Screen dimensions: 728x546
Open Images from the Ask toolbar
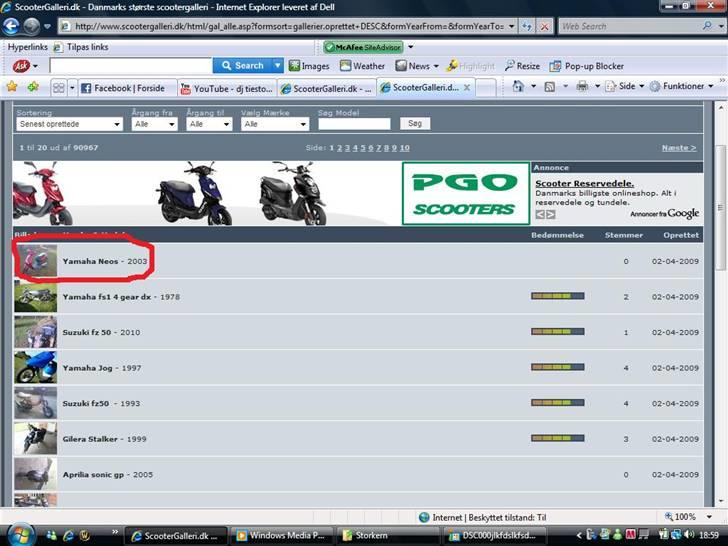pyautogui.click(x=308, y=66)
